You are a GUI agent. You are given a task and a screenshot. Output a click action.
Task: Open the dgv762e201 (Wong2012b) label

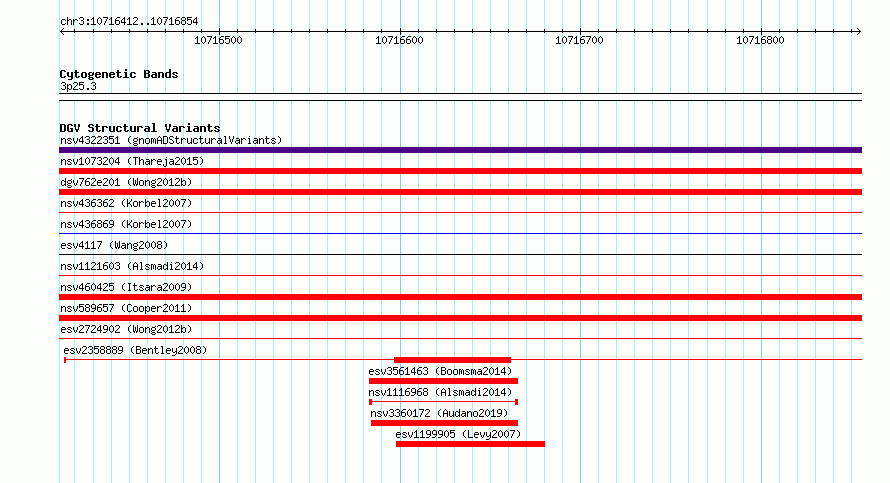click(x=126, y=182)
